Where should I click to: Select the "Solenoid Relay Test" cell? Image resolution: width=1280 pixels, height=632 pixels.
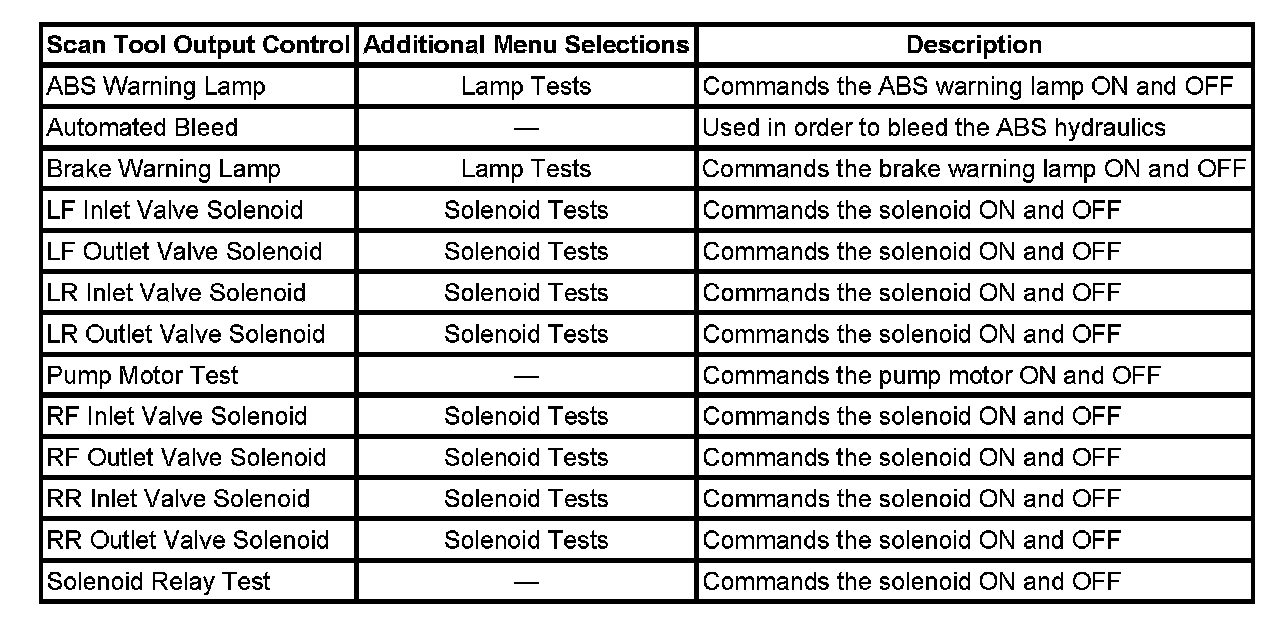coord(159,581)
